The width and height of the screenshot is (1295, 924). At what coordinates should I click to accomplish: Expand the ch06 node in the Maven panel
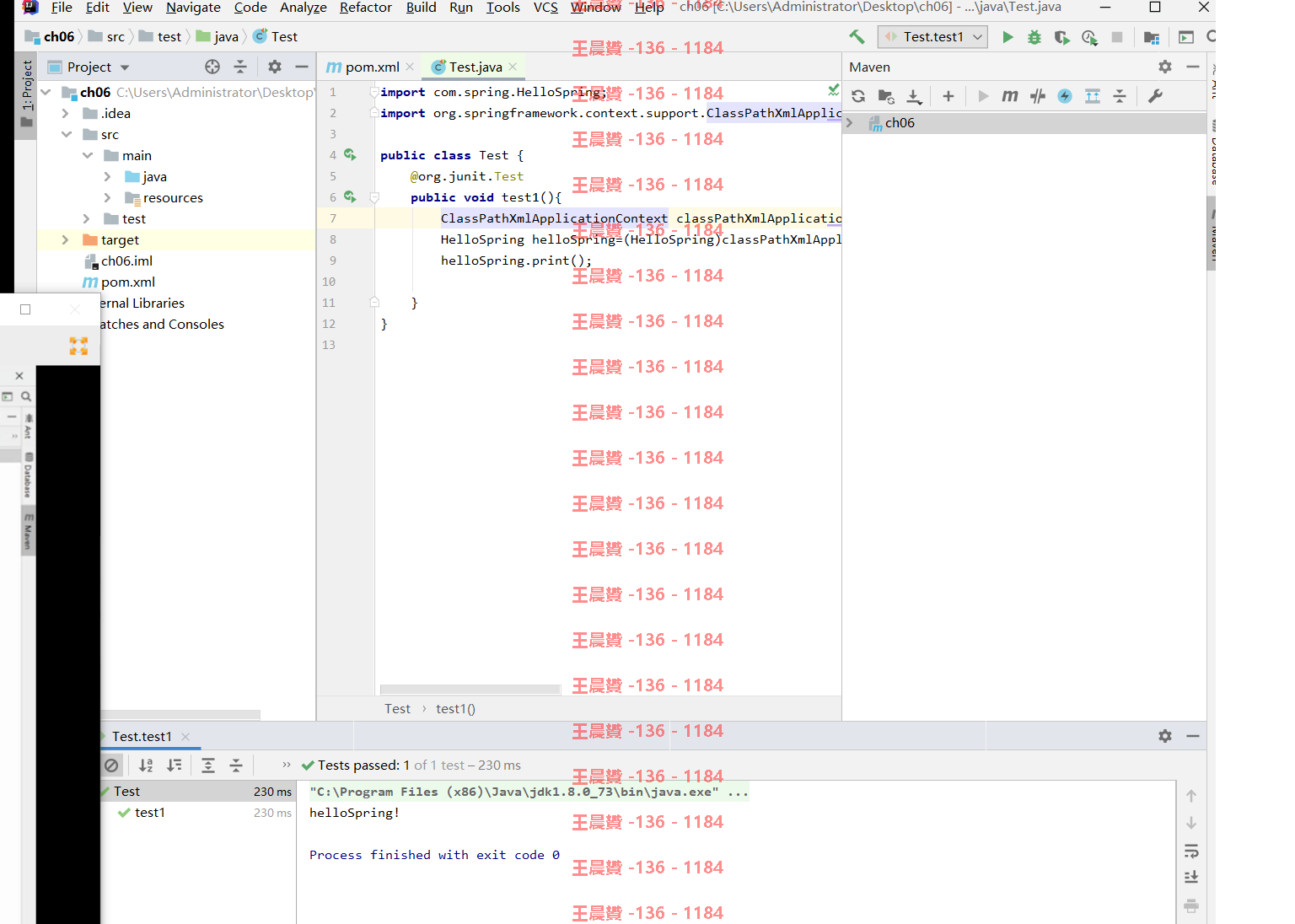(850, 123)
